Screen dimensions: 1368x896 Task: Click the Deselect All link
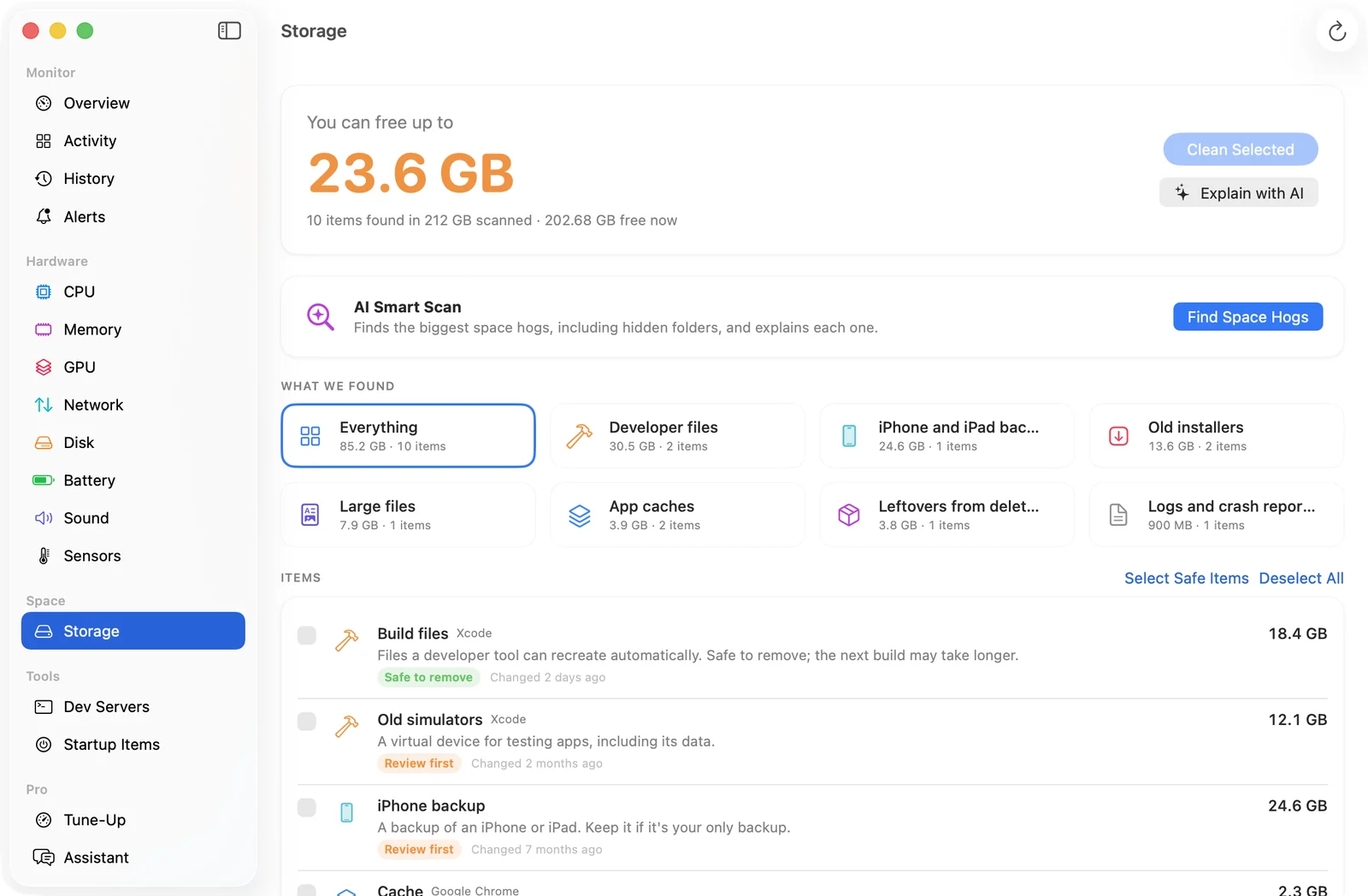coord(1301,579)
